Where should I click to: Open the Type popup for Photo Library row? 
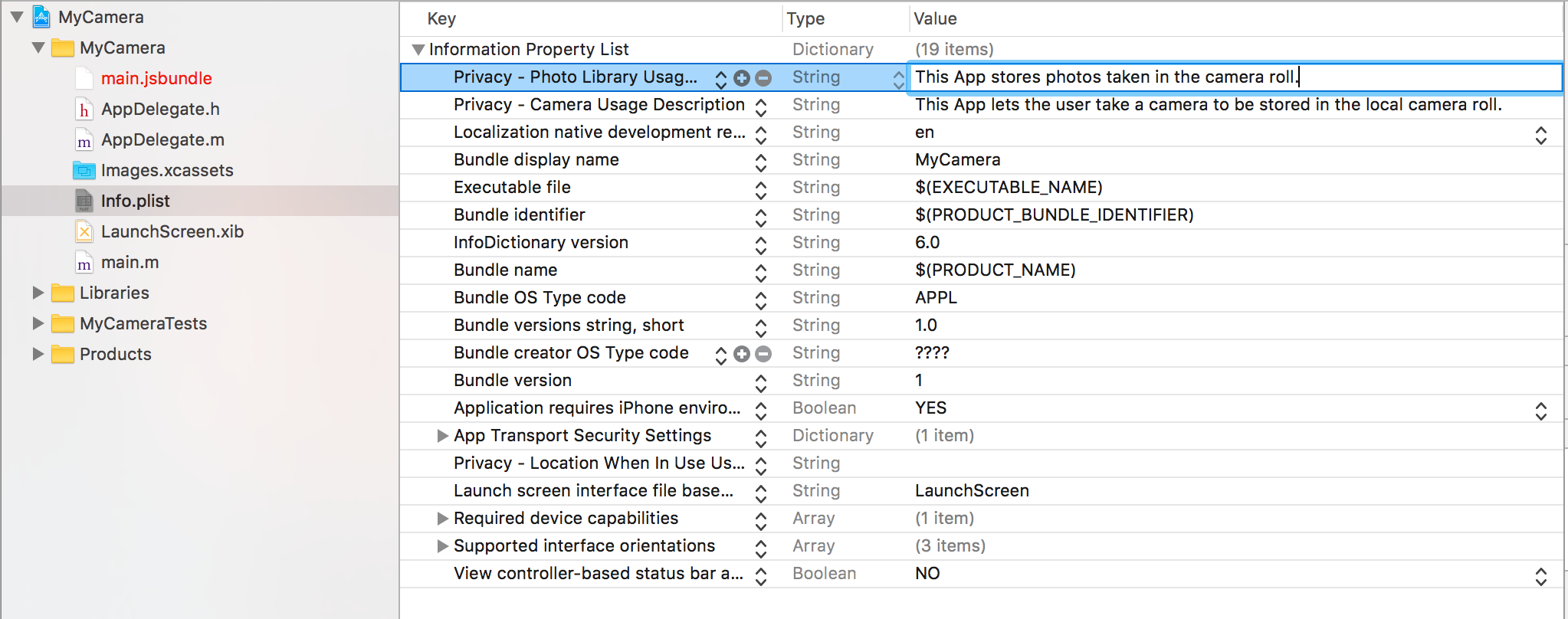point(898,78)
